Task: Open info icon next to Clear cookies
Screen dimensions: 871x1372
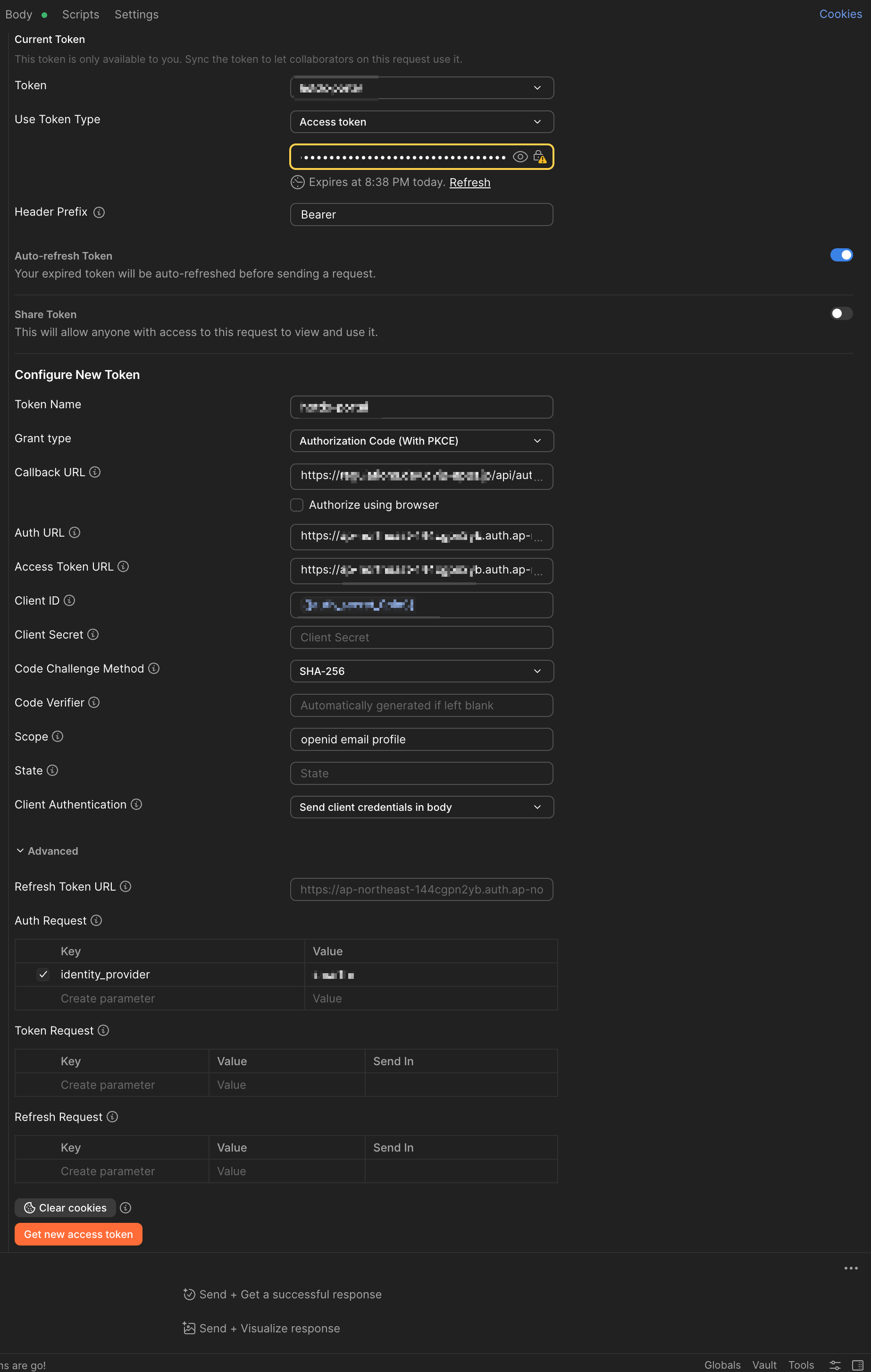Action: pyautogui.click(x=126, y=1207)
